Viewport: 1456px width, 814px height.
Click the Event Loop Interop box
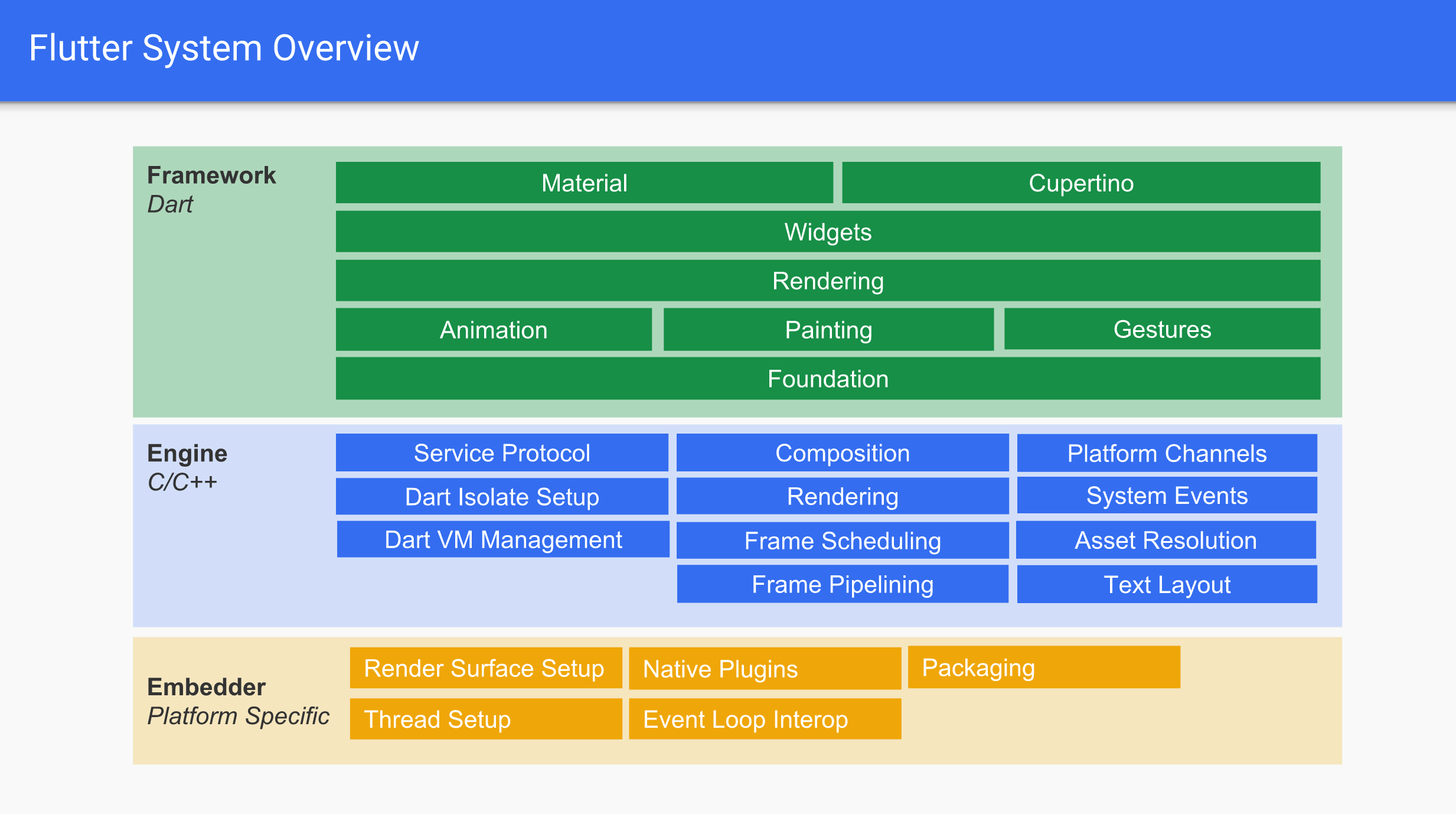765,719
